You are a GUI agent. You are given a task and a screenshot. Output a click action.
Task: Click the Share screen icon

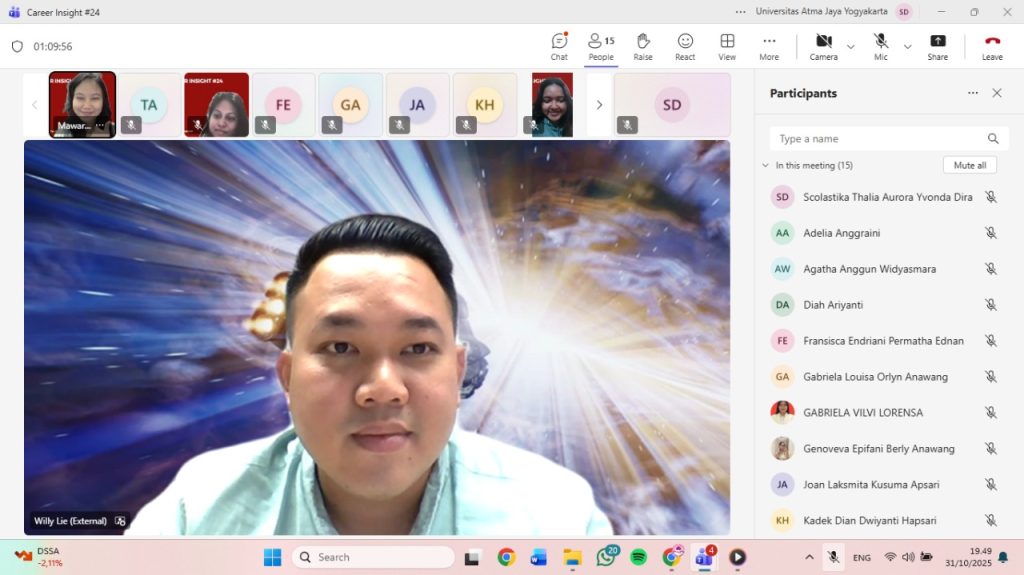tap(937, 46)
